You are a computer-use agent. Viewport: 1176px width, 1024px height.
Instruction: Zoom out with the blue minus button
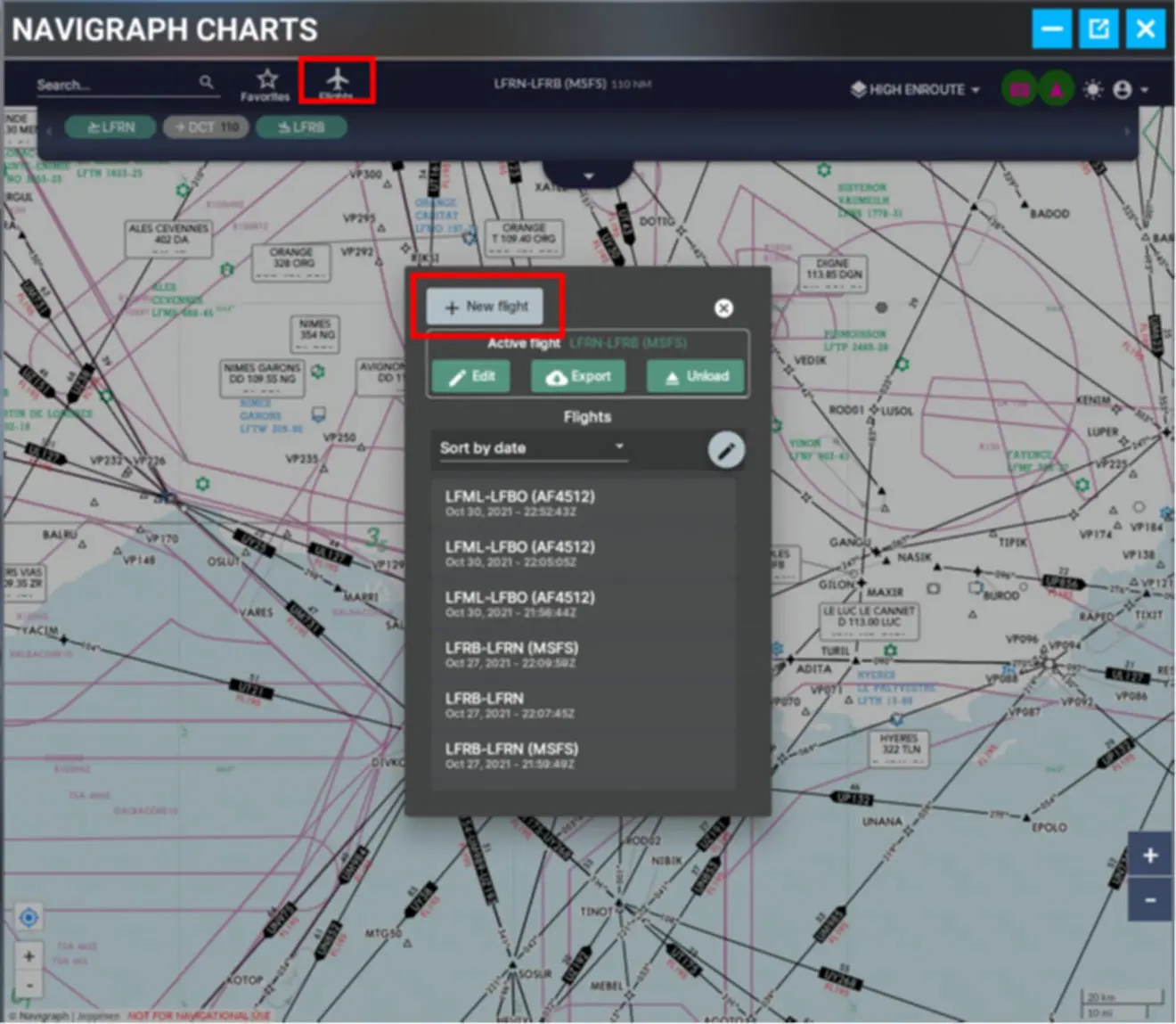[1150, 899]
